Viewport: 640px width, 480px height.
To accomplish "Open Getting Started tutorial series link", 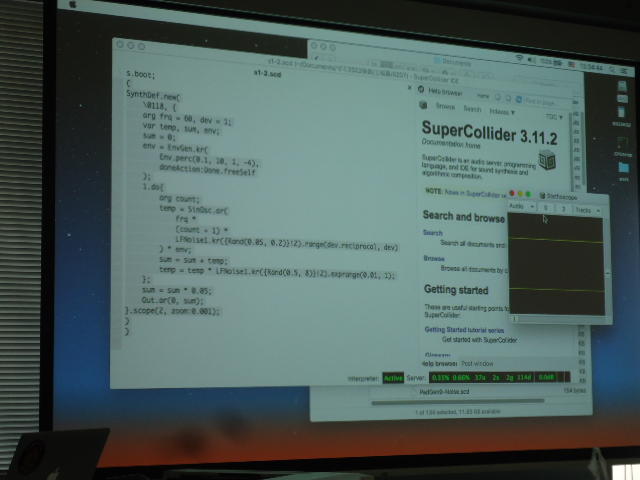I will tap(464, 330).
